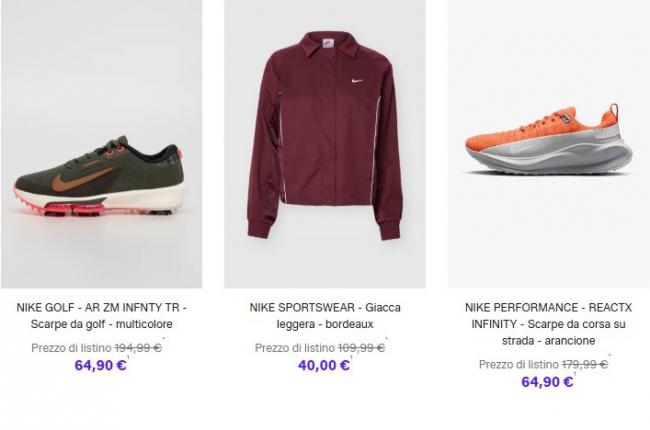Click the collar label on the bordeaux jacket
Screen dimensions: 650x430
coord(328,43)
